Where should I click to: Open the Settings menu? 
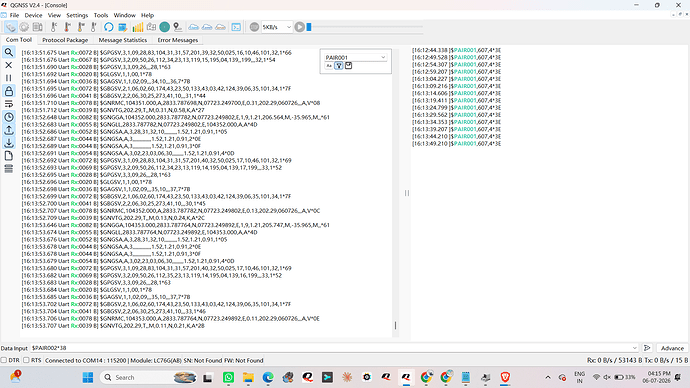pyautogui.click(x=77, y=15)
